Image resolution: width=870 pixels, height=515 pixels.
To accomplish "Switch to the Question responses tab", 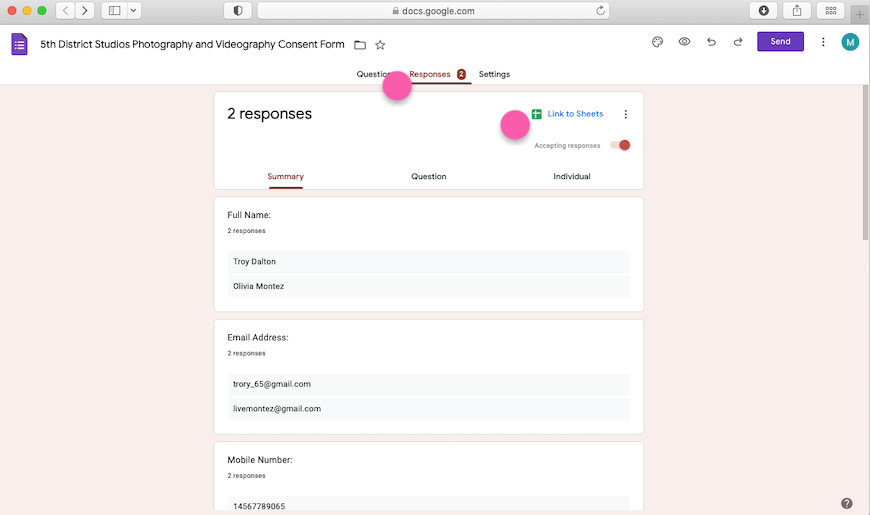I will coord(428,177).
